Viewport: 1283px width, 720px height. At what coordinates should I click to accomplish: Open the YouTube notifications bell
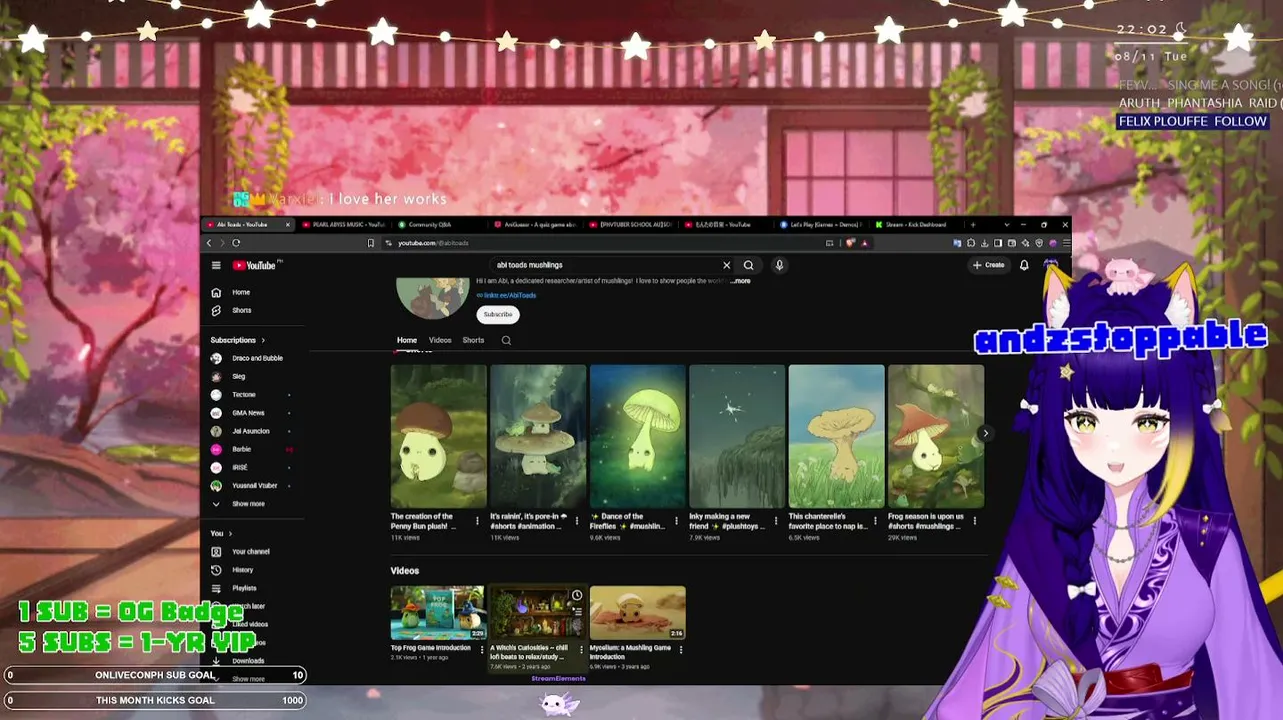click(1024, 265)
